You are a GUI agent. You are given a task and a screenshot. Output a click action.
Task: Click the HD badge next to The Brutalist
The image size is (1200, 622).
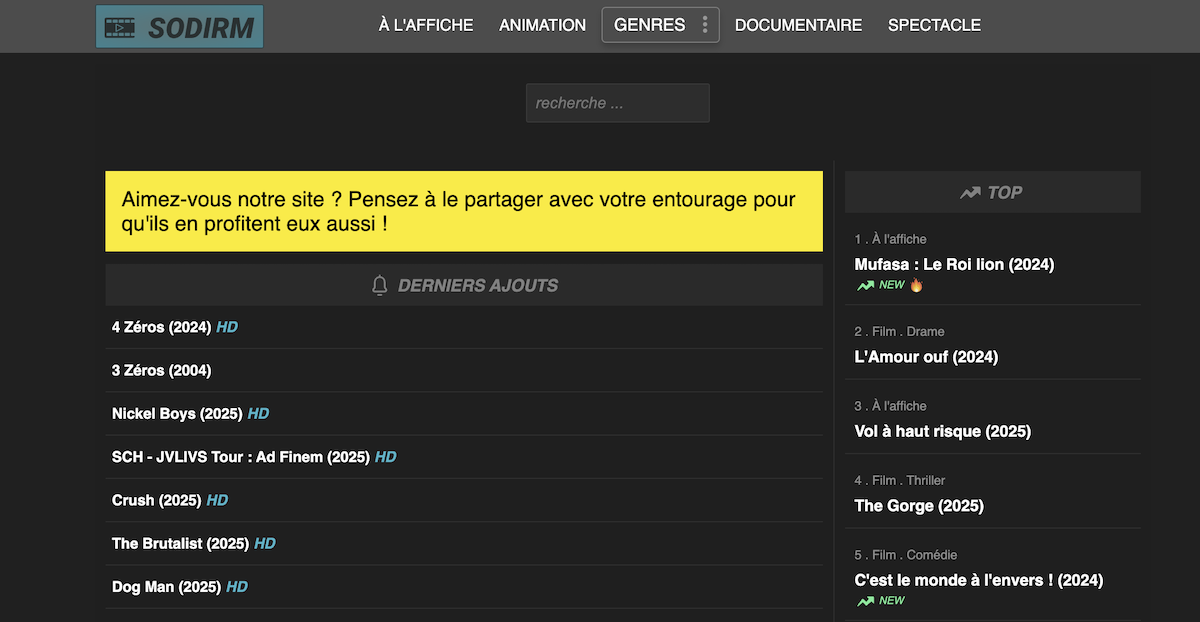point(265,544)
